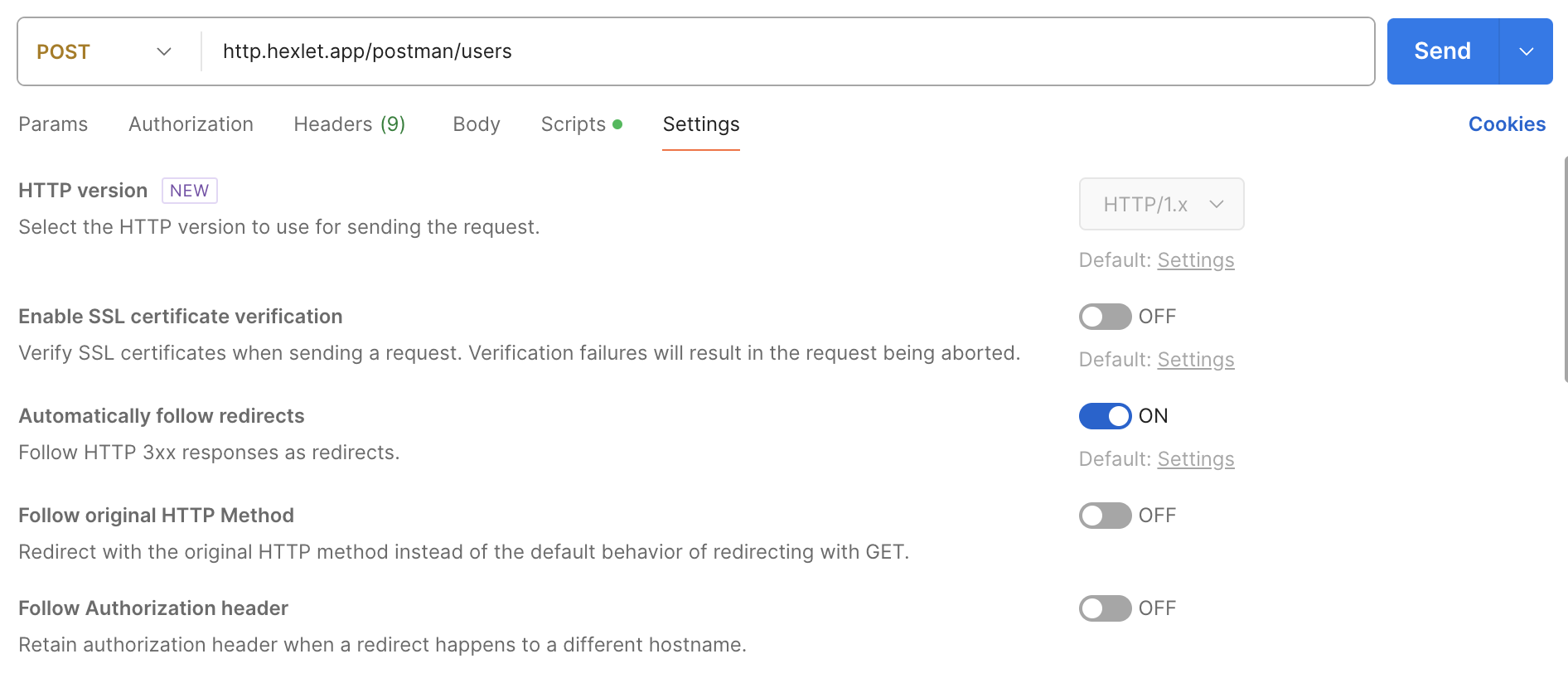Expand the HTTP/1.x version dropdown
The width and height of the screenshot is (1568, 683).
[1161, 204]
